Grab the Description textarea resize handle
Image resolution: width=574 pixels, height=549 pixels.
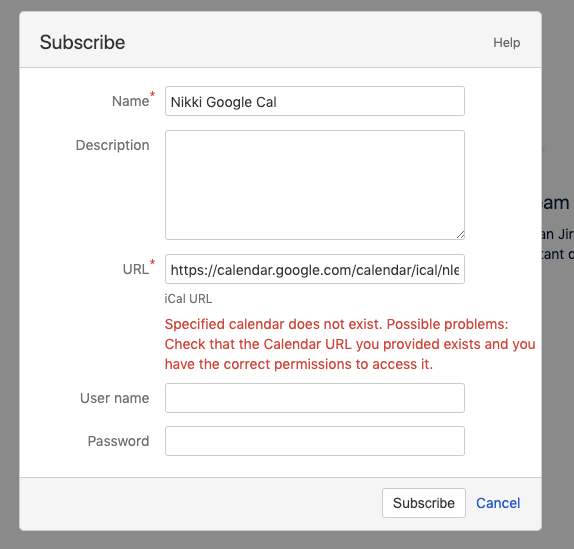point(461,235)
